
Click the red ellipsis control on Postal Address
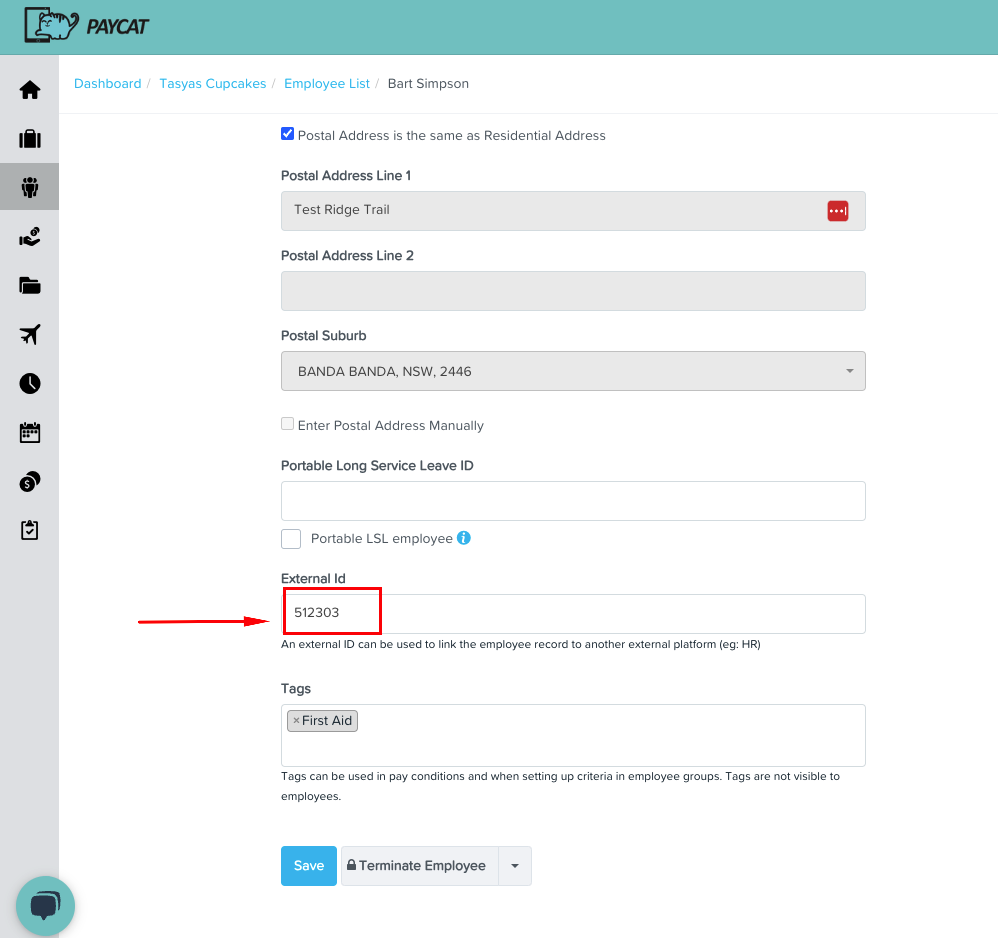[837, 210]
